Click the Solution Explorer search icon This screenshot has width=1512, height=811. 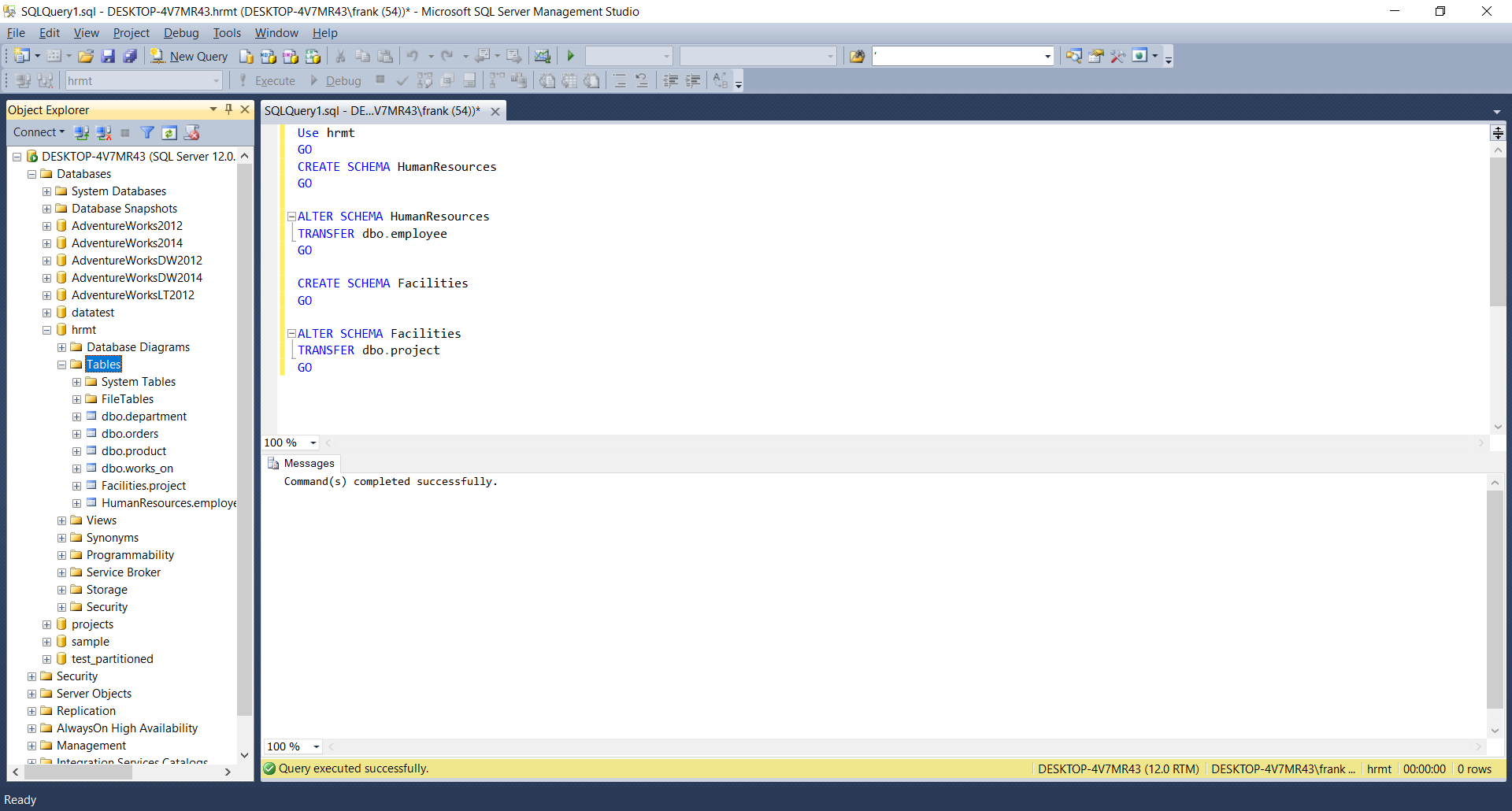1073,56
